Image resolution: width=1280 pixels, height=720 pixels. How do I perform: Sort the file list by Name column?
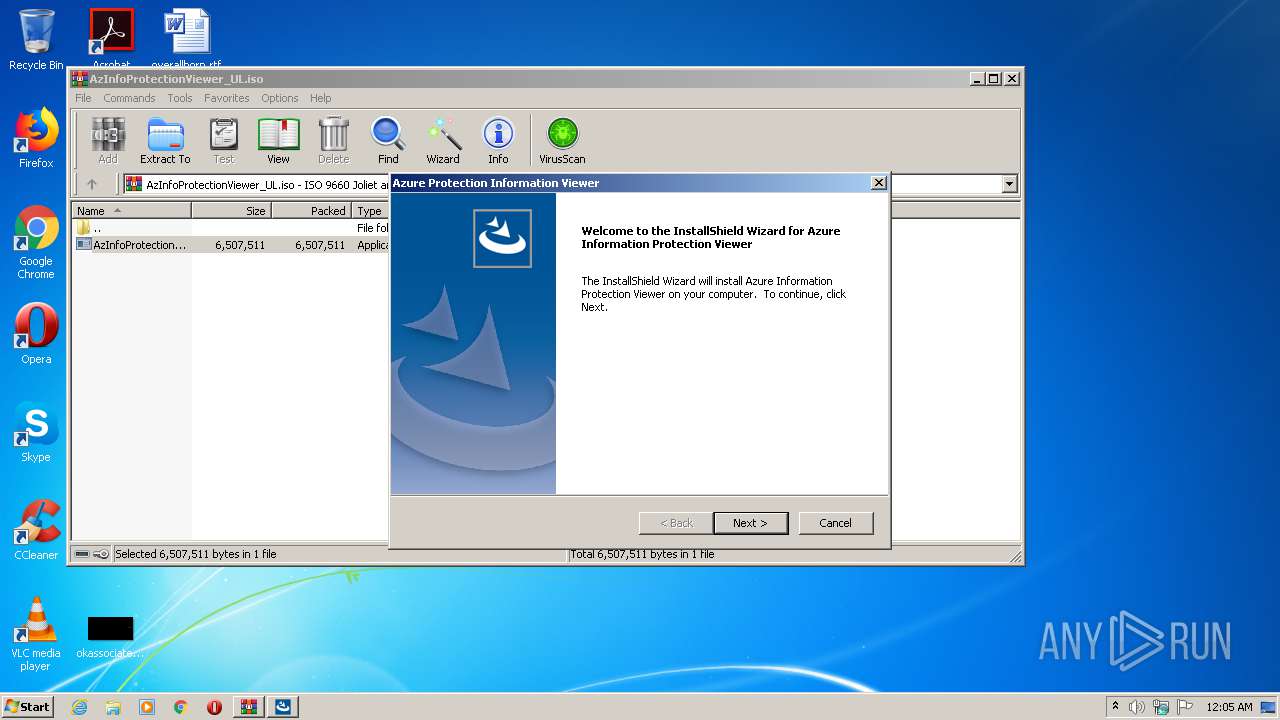(131, 211)
